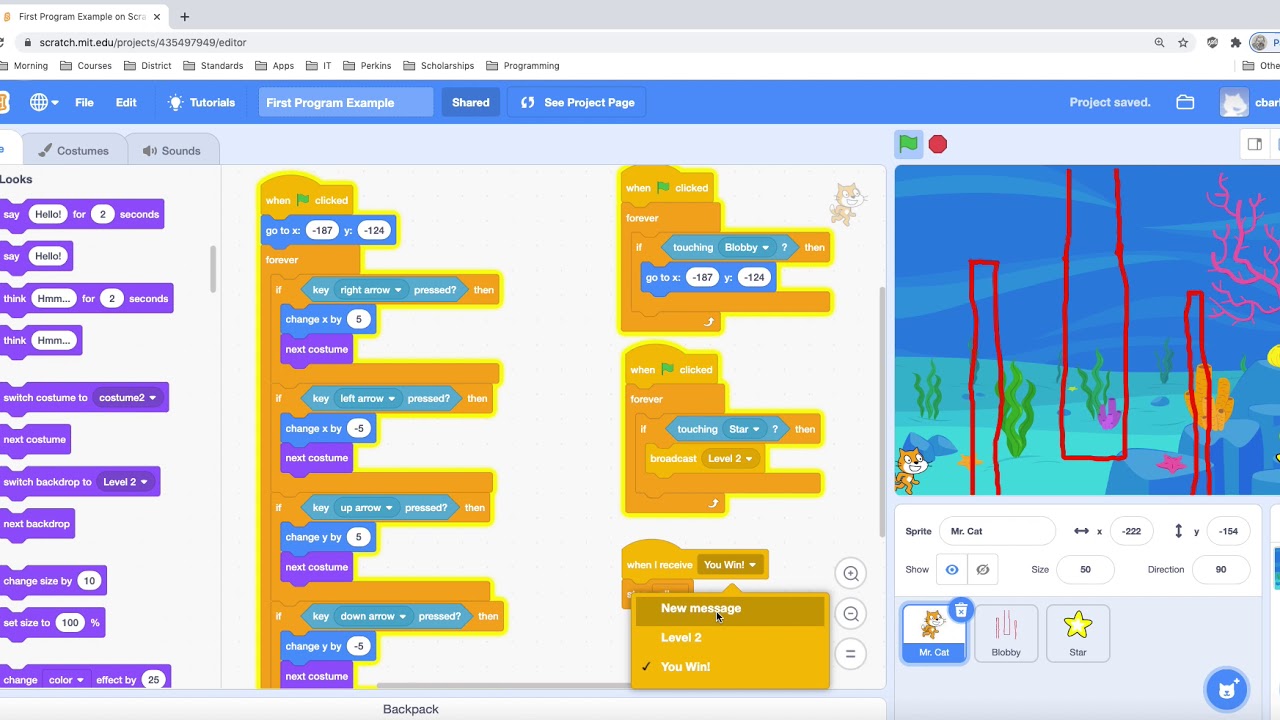Edit the sprite Direction field
This screenshot has width=1280, height=720.
coord(1220,569)
